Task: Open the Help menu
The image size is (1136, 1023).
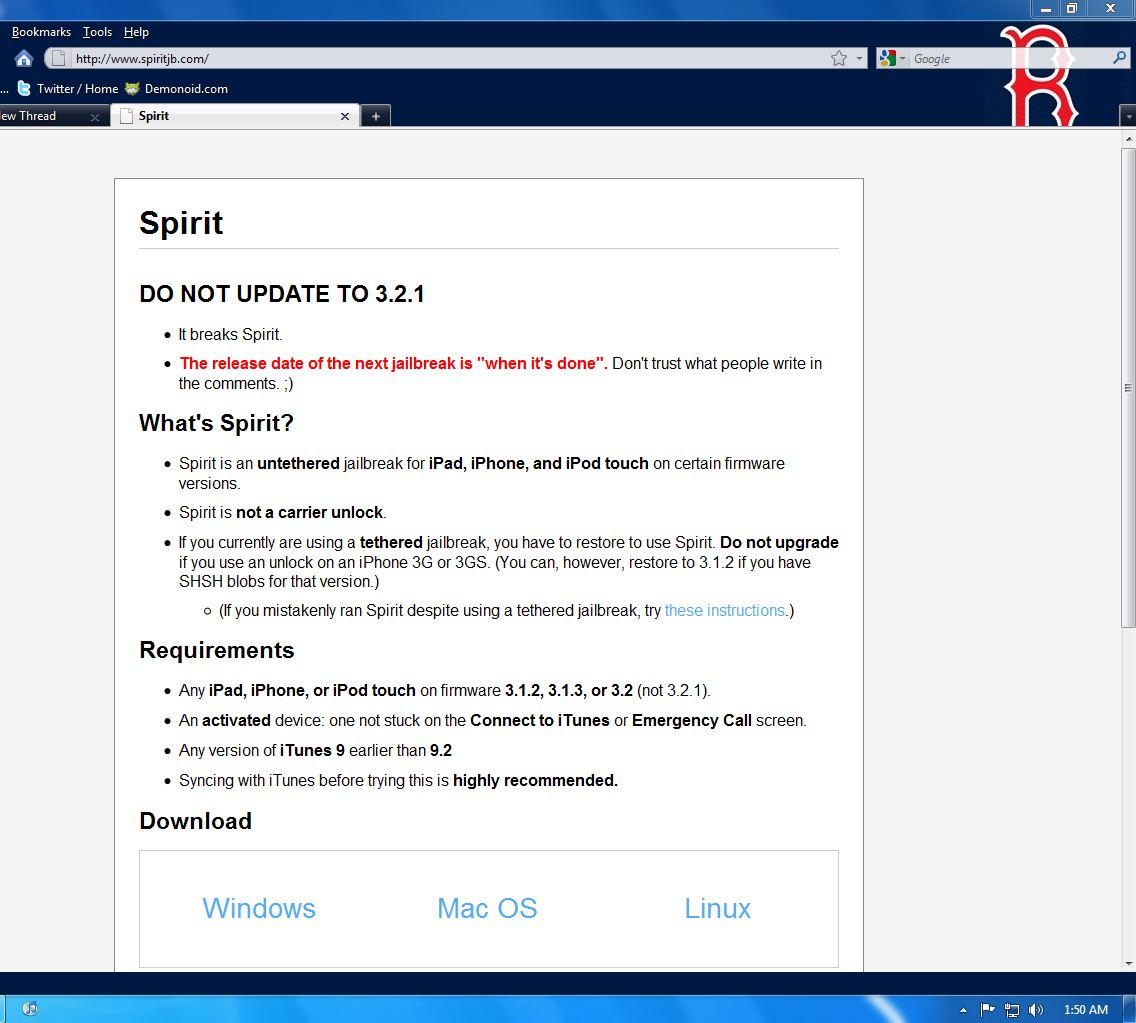Action: (x=136, y=32)
